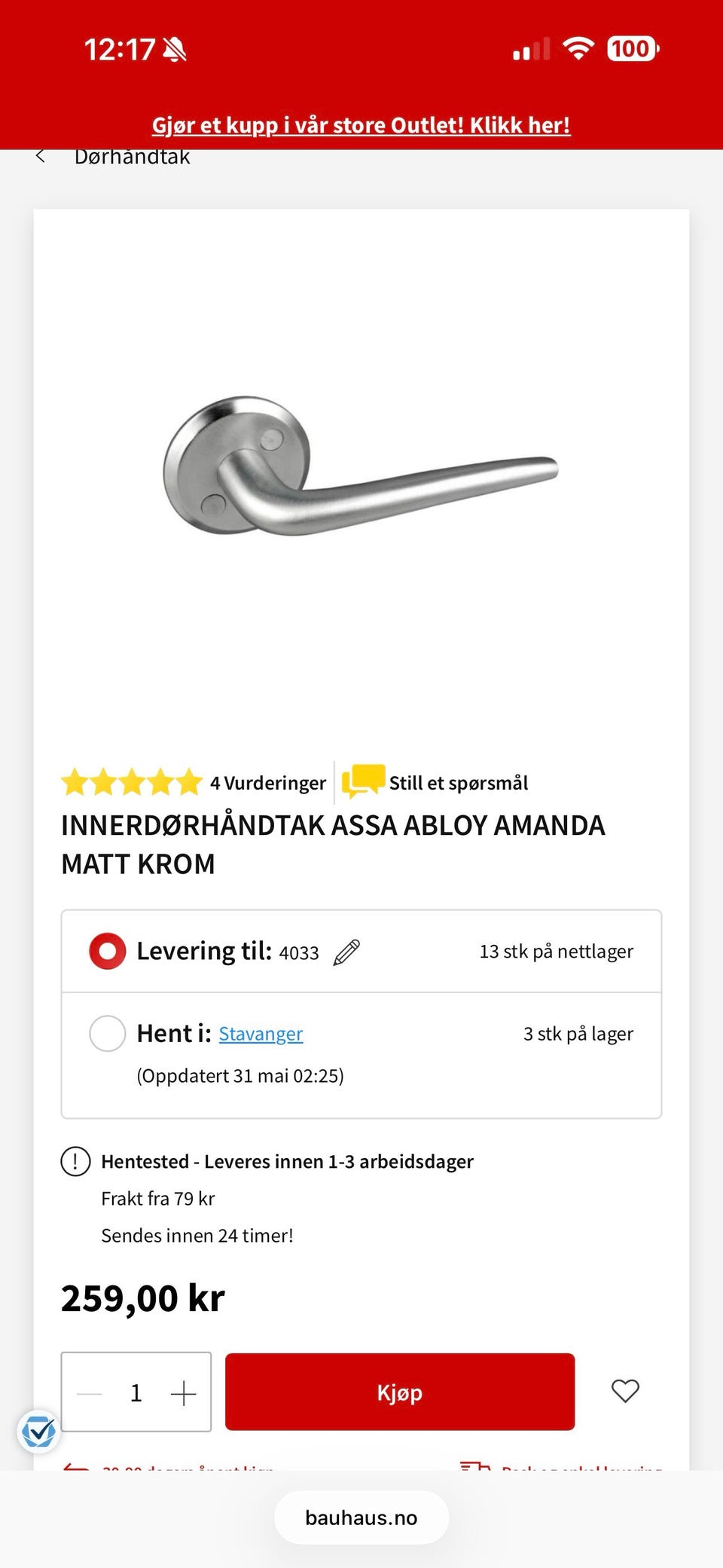Open the Stavanger store link
The image size is (723, 1568).
[x=261, y=1034]
